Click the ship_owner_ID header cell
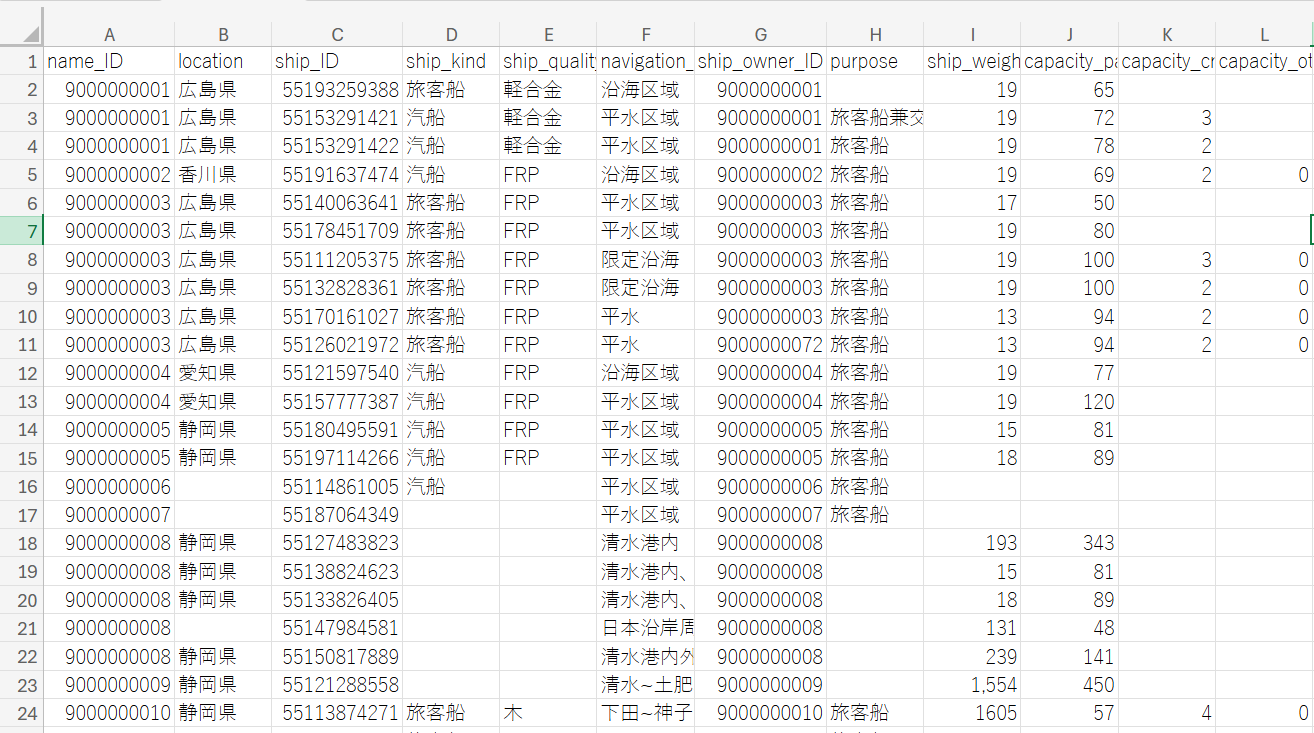 click(x=761, y=61)
